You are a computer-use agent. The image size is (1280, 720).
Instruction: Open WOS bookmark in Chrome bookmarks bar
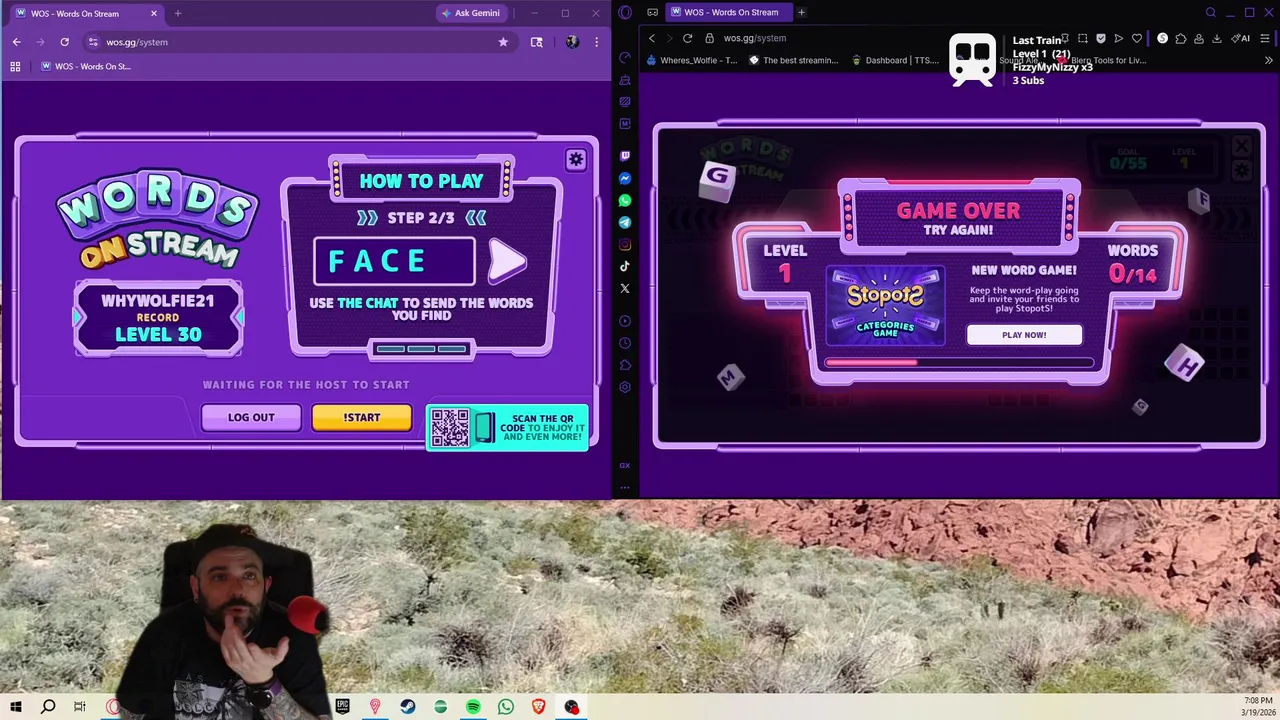click(x=86, y=66)
